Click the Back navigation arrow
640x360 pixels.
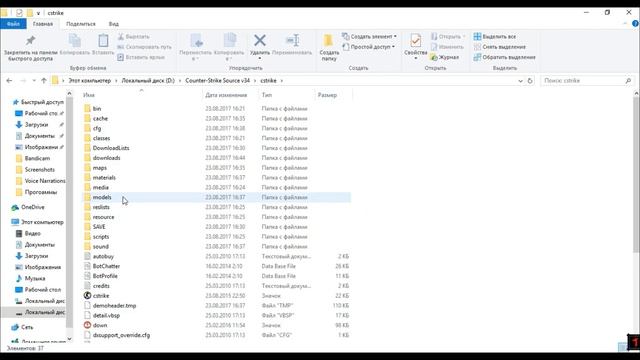pyautogui.click(x=9, y=81)
